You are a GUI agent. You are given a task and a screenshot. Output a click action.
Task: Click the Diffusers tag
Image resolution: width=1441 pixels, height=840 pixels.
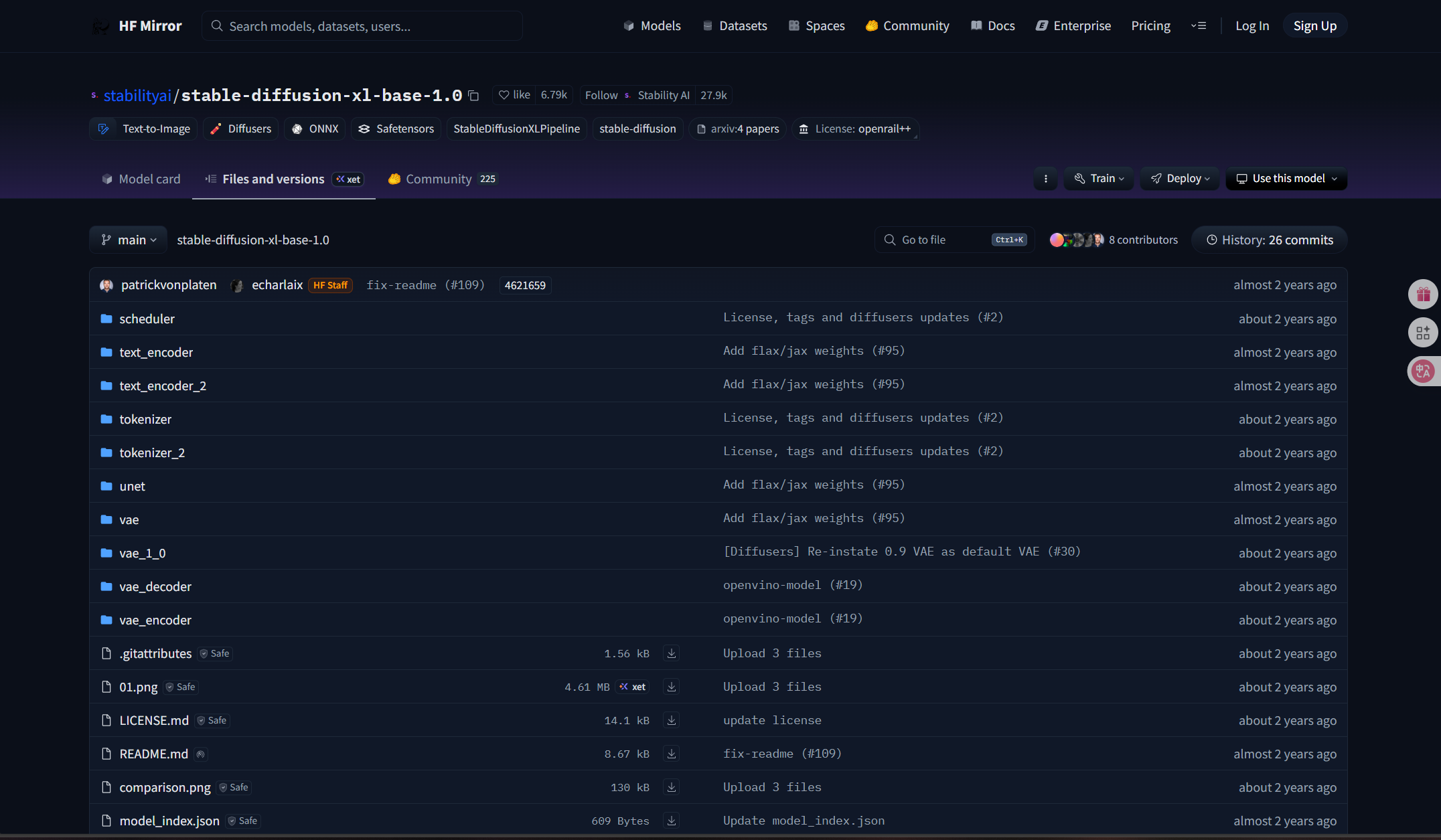(x=240, y=129)
